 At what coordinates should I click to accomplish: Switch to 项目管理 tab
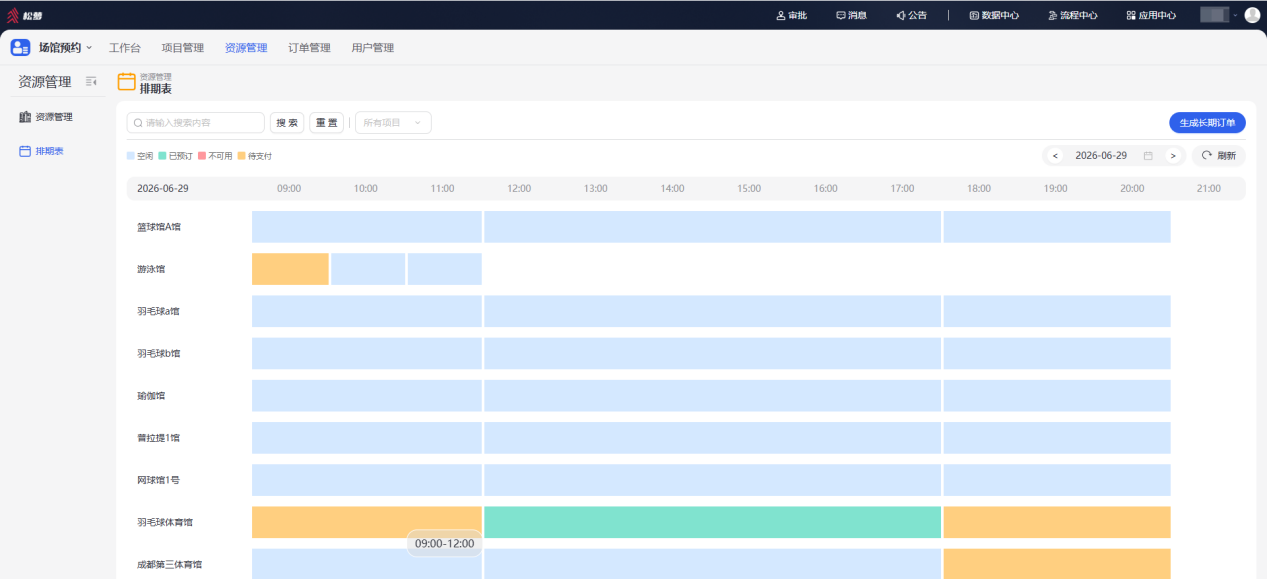(x=182, y=48)
